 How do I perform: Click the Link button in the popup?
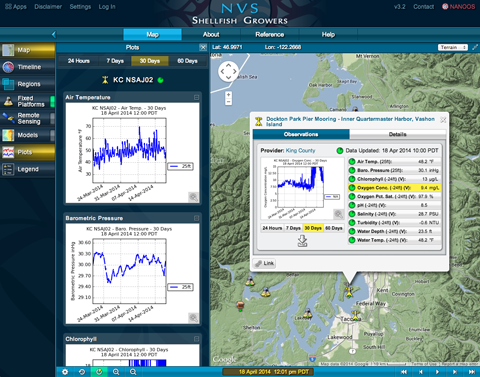coord(264,263)
